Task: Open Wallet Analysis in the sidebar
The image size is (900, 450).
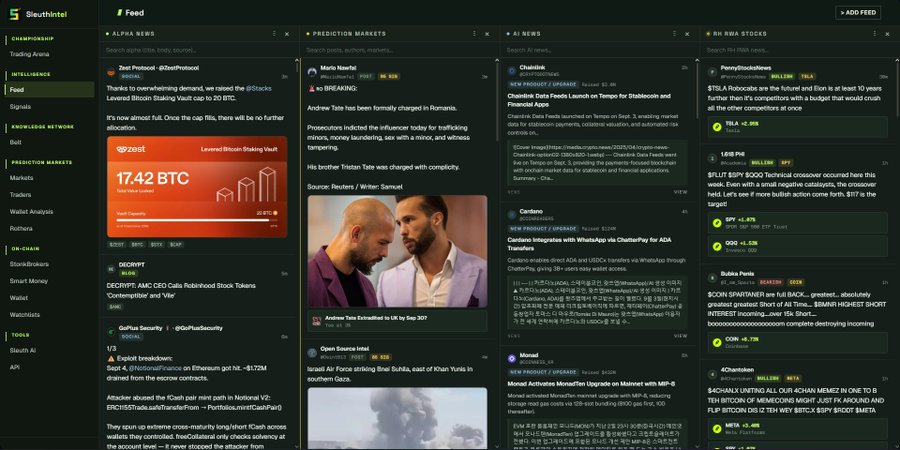Action: point(31,212)
